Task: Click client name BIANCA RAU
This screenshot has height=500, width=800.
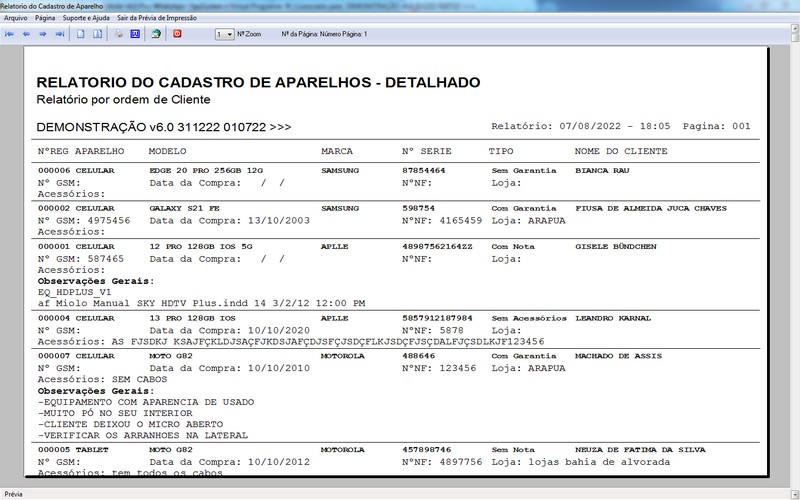Action: point(602,170)
